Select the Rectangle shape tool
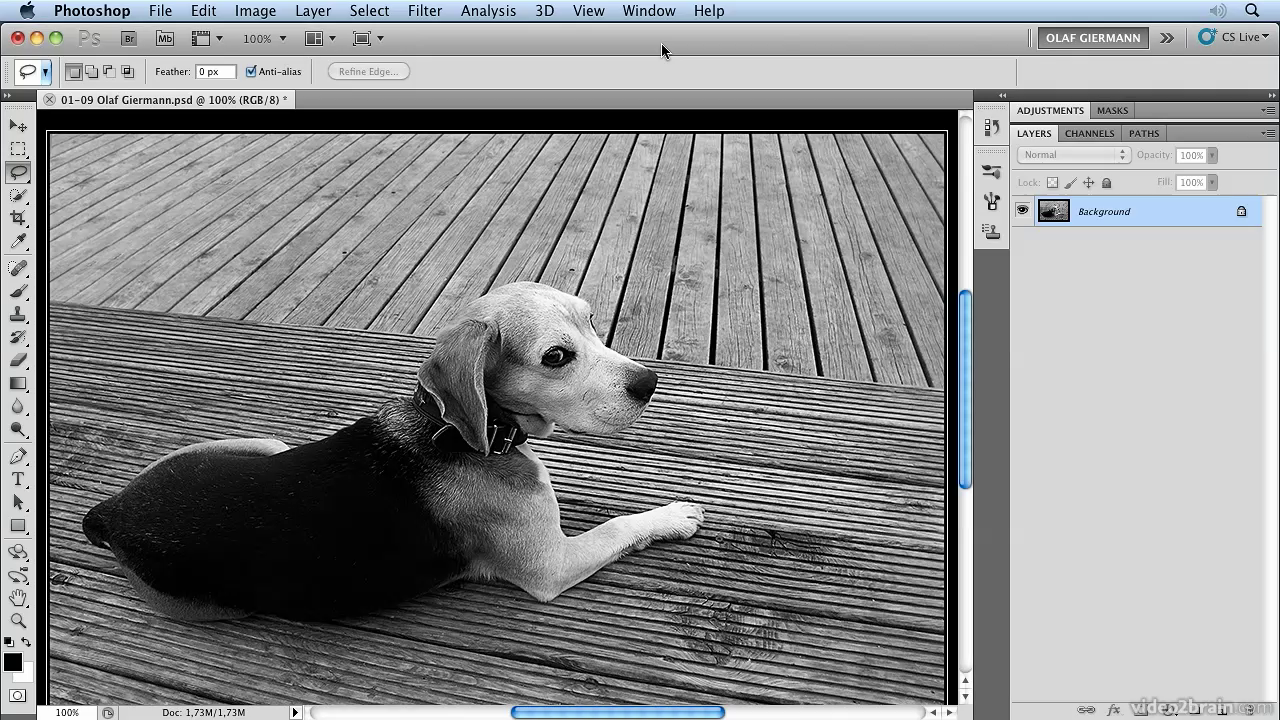Image resolution: width=1280 pixels, height=720 pixels. (18, 525)
